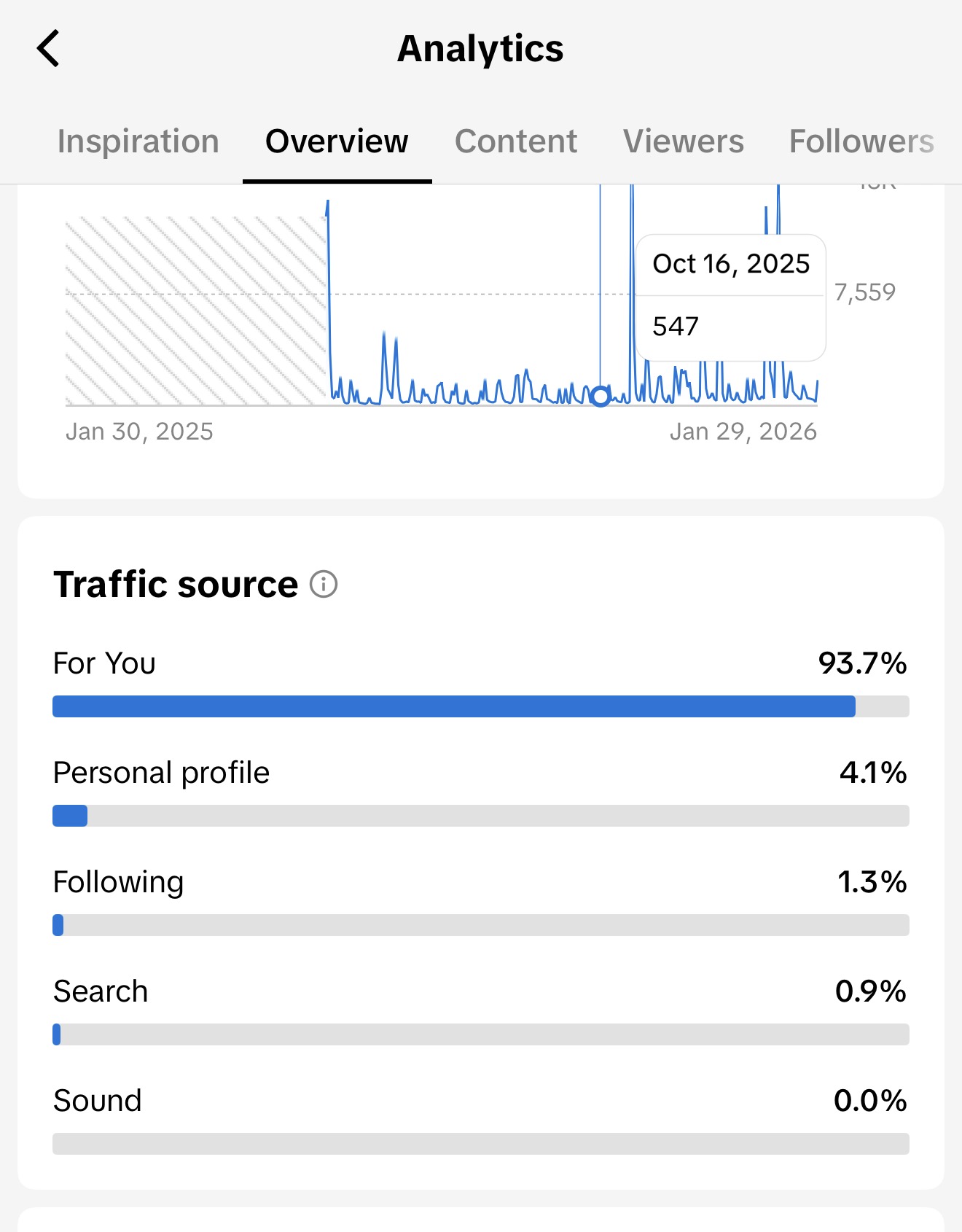Open the Content tab
Viewport: 962px width, 1232px height.
point(516,141)
